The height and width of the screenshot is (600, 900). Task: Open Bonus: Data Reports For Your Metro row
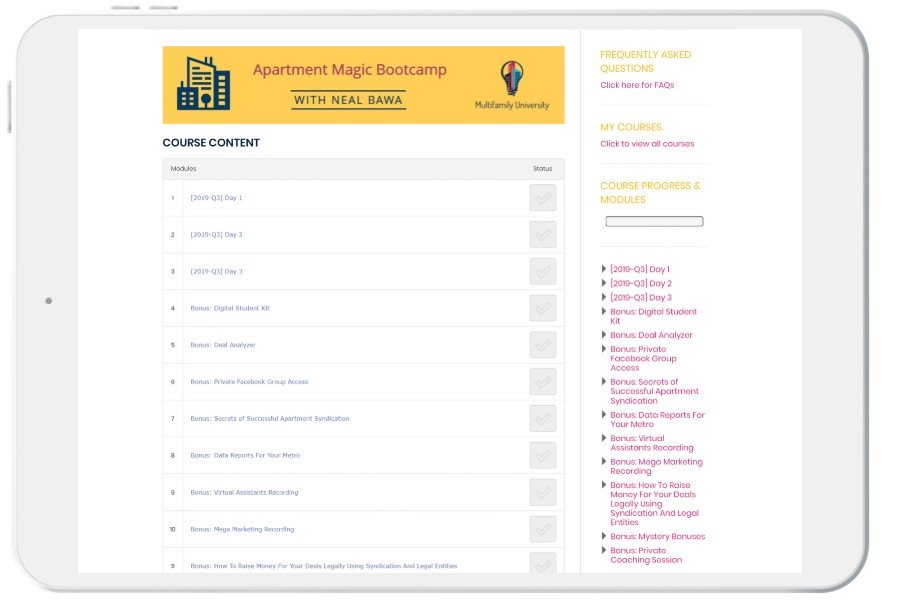pyautogui.click(x=245, y=455)
